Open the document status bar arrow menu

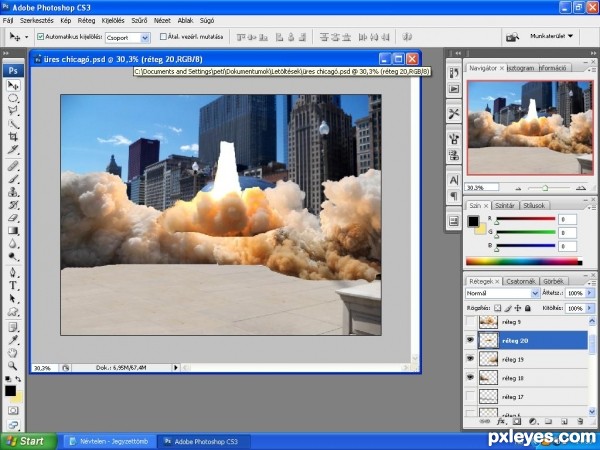176,368
